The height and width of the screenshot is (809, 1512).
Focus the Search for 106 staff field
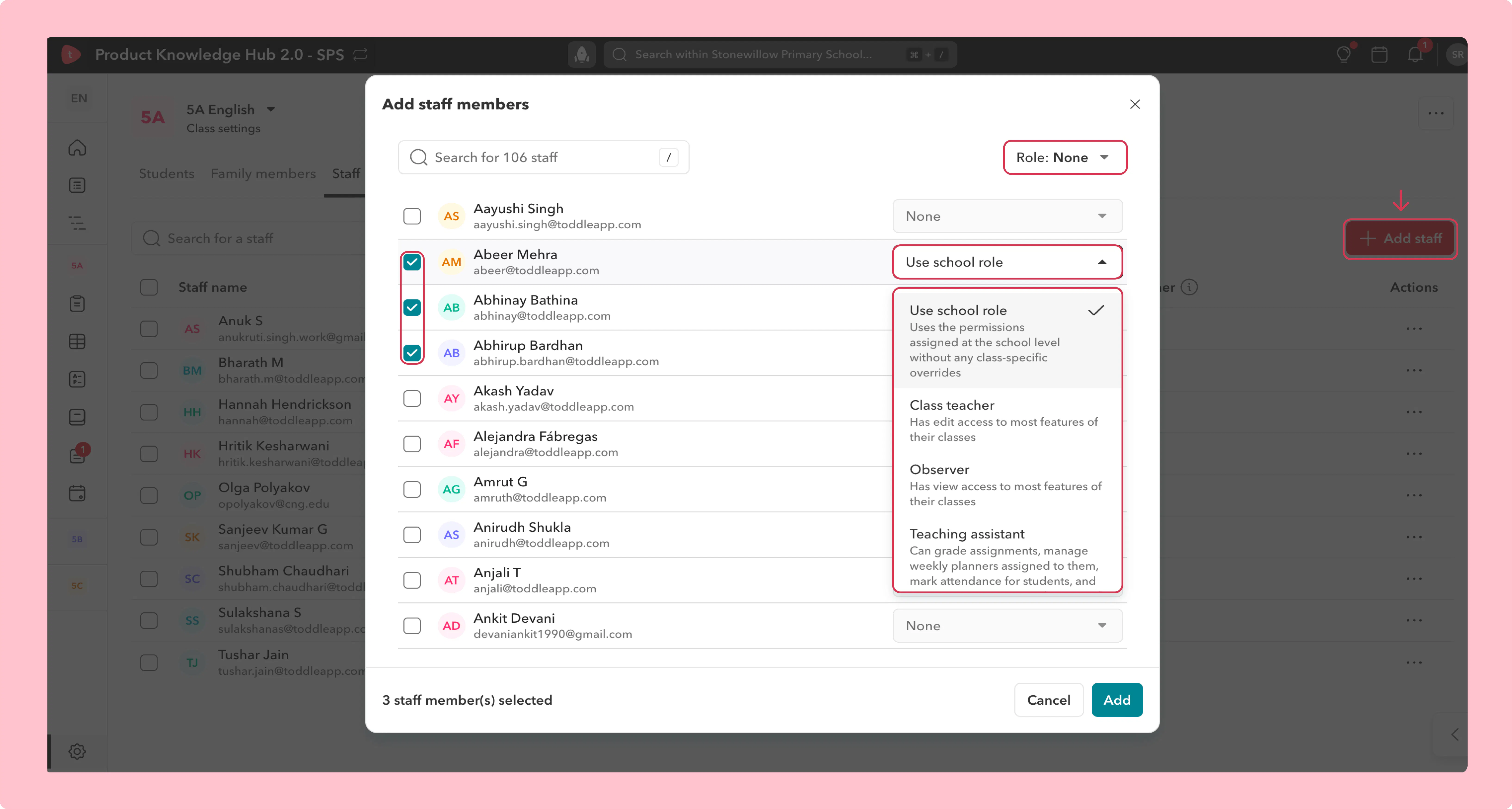pyautogui.click(x=544, y=157)
